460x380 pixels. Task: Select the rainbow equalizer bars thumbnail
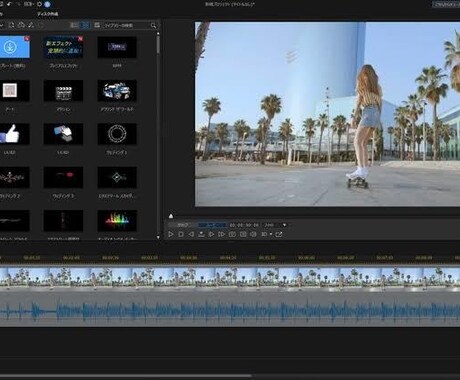click(117, 221)
